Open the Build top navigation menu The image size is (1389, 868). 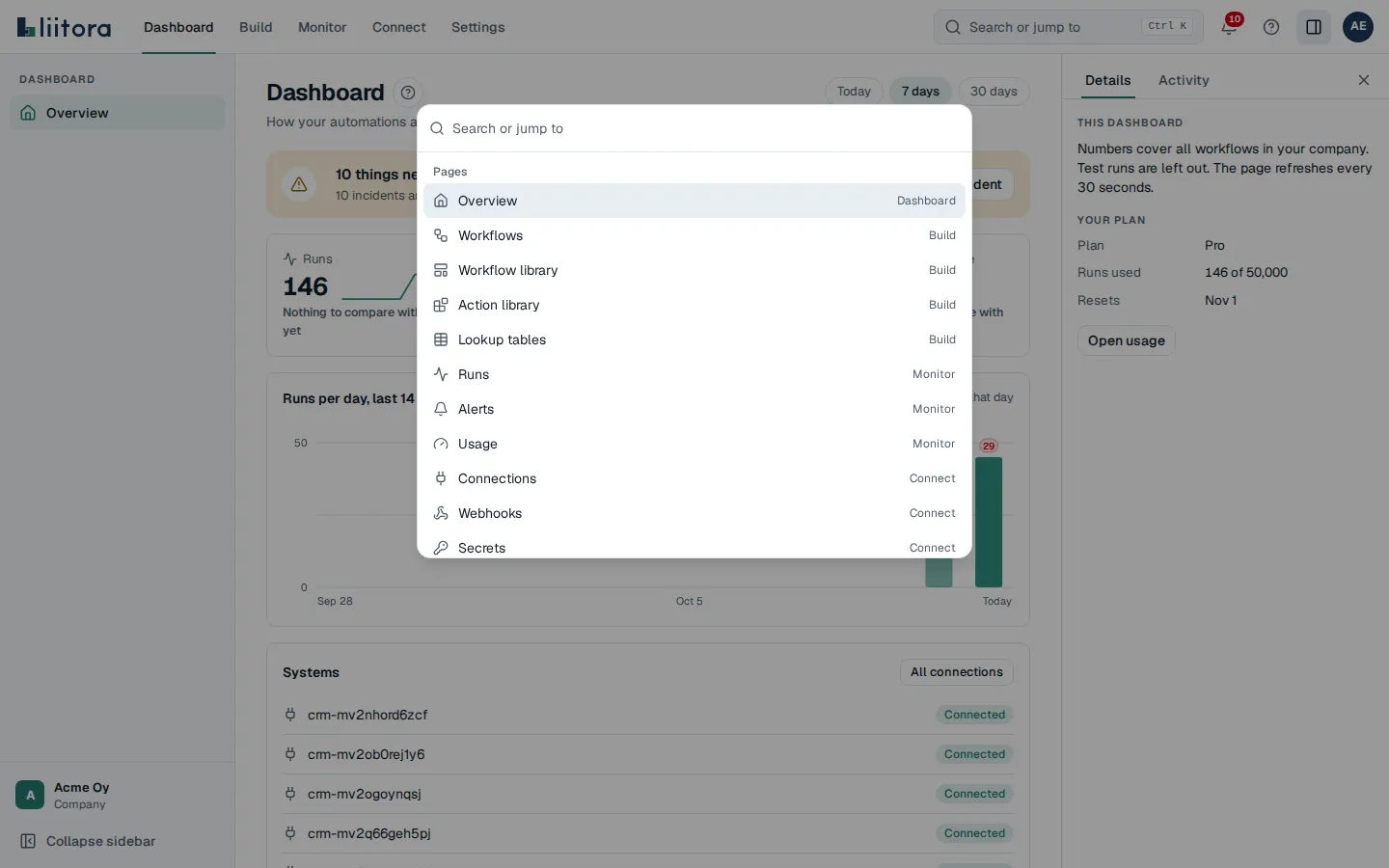256,27
